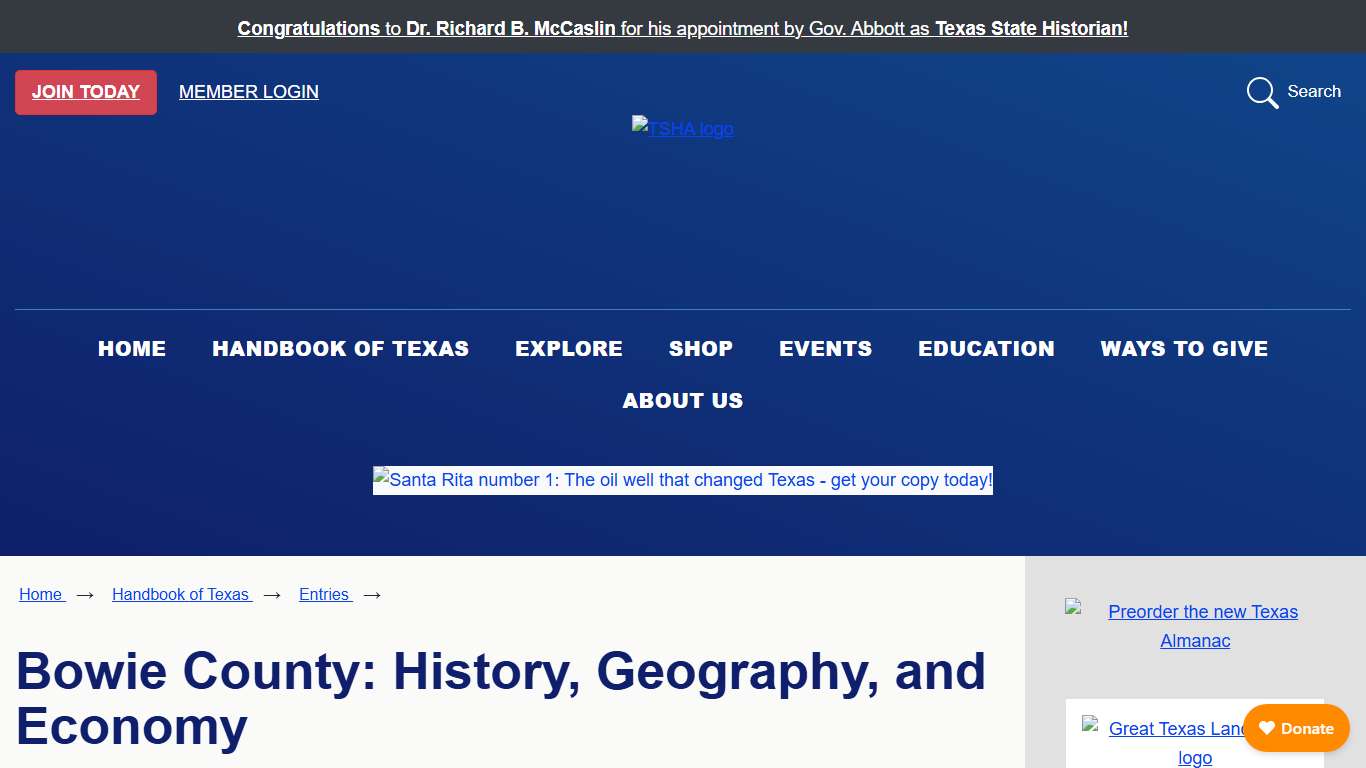Screen dimensions: 1366x768
Task: Navigate to the EVENTS menu
Action: [825, 349]
